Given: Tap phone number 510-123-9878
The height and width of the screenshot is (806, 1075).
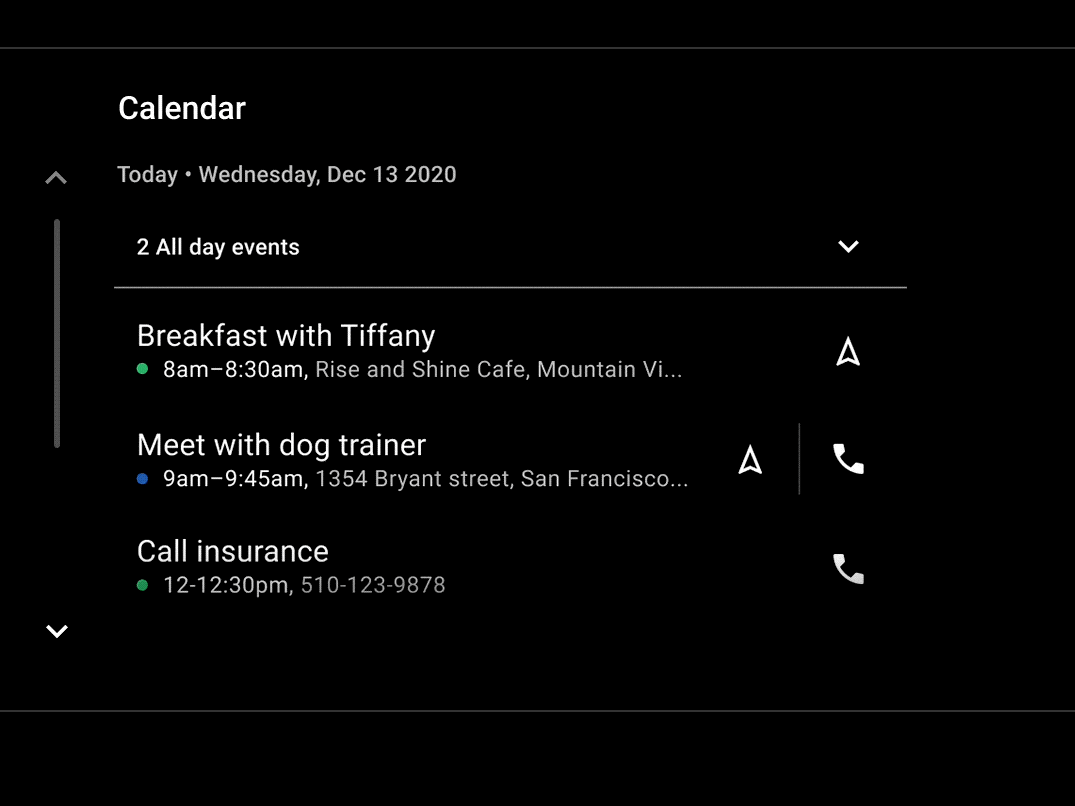Looking at the screenshot, I should click(373, 585).
